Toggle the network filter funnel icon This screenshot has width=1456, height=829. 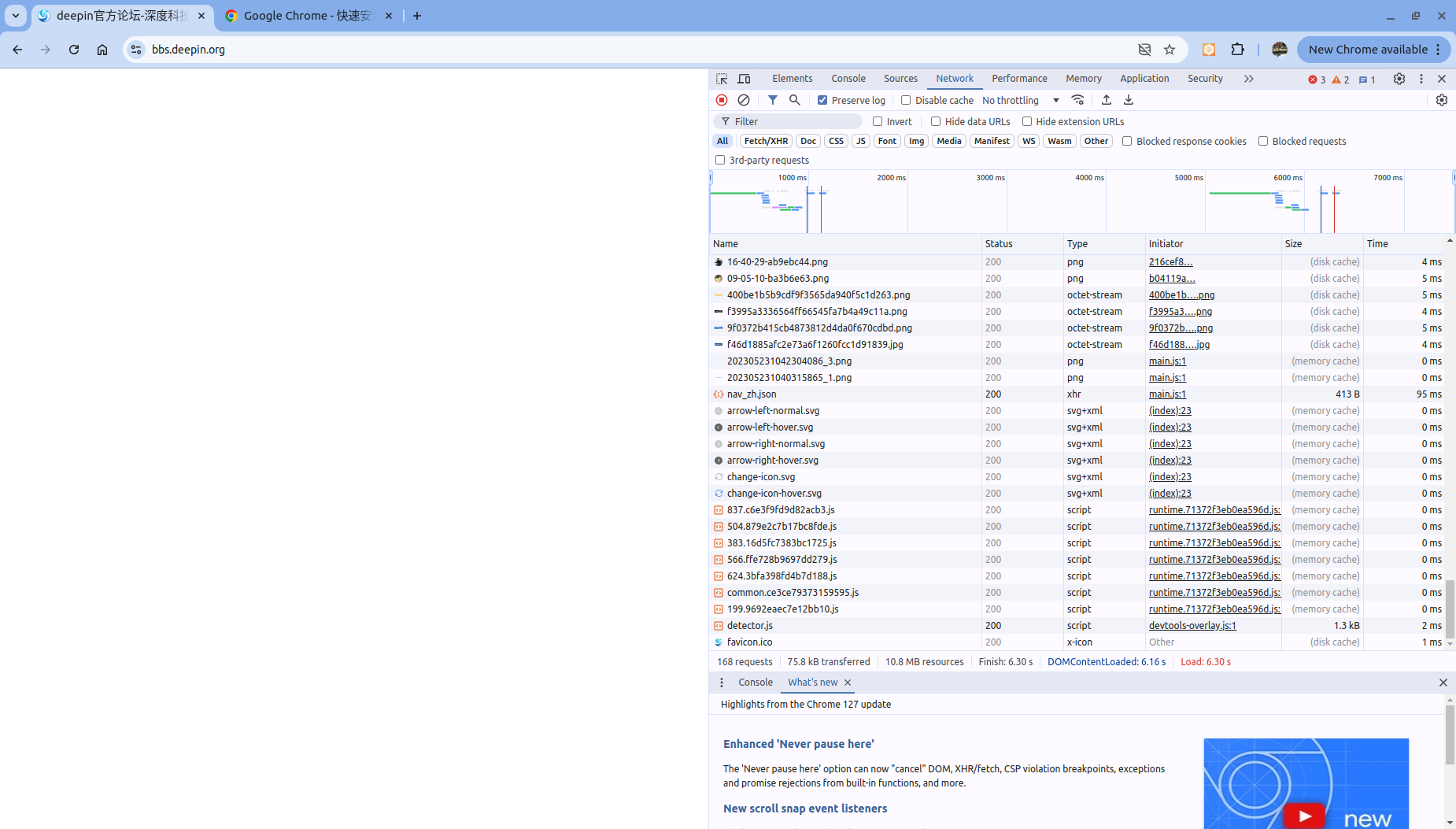773,100
